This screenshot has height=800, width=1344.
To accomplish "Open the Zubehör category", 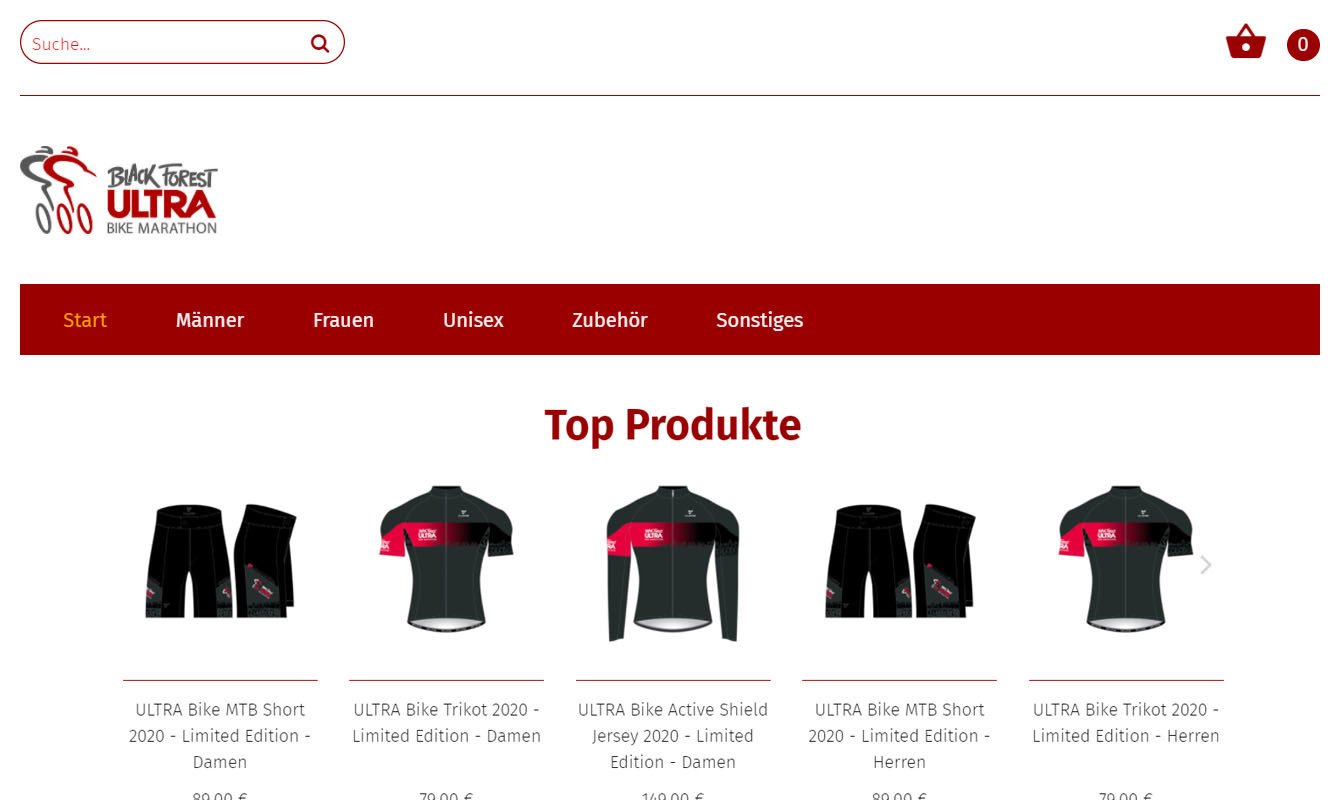I will [610, 320].
